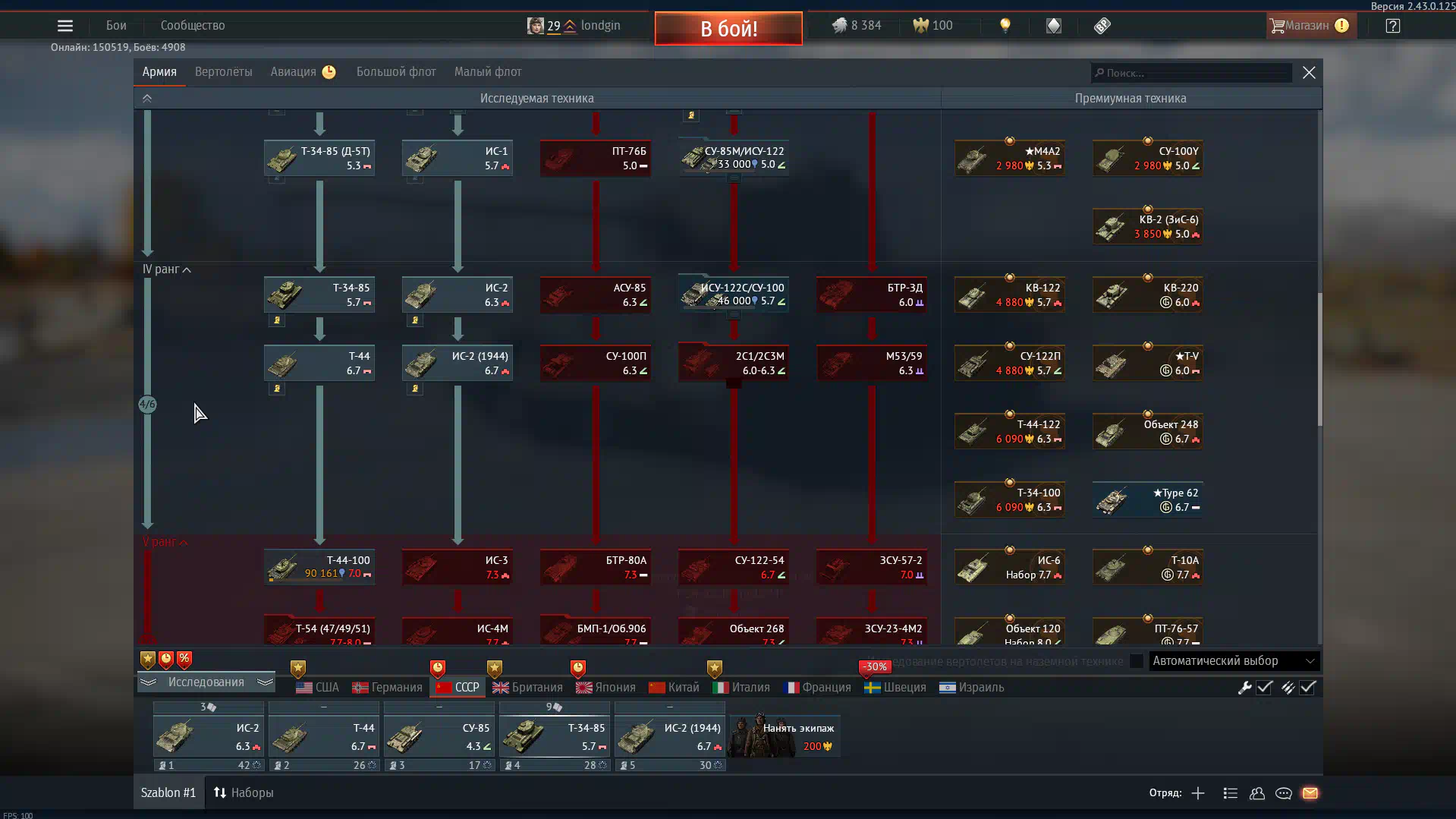Open the items ticket icon
Image resolution: width=1456 pixels, height=819 pixels.
[1102, 26]
